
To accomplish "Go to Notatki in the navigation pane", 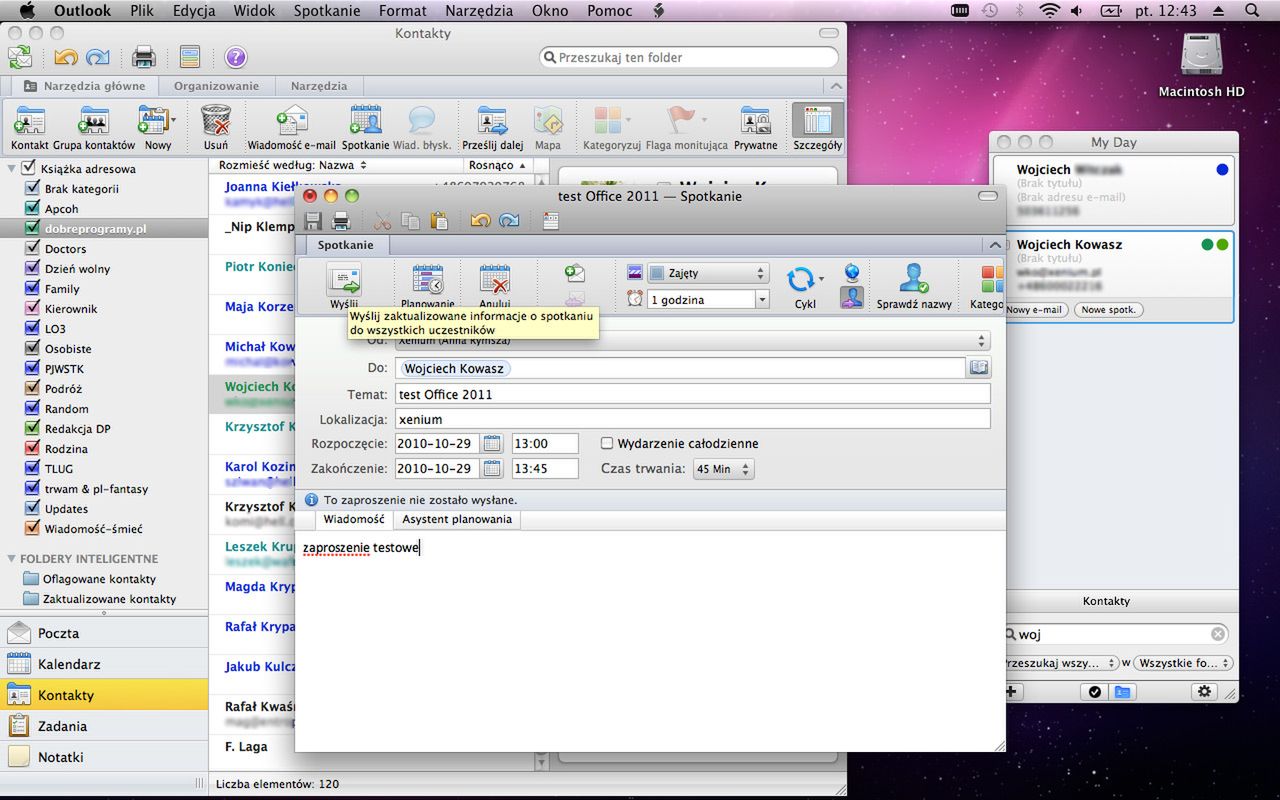I will pyautogui.click(x=104, y=757).
